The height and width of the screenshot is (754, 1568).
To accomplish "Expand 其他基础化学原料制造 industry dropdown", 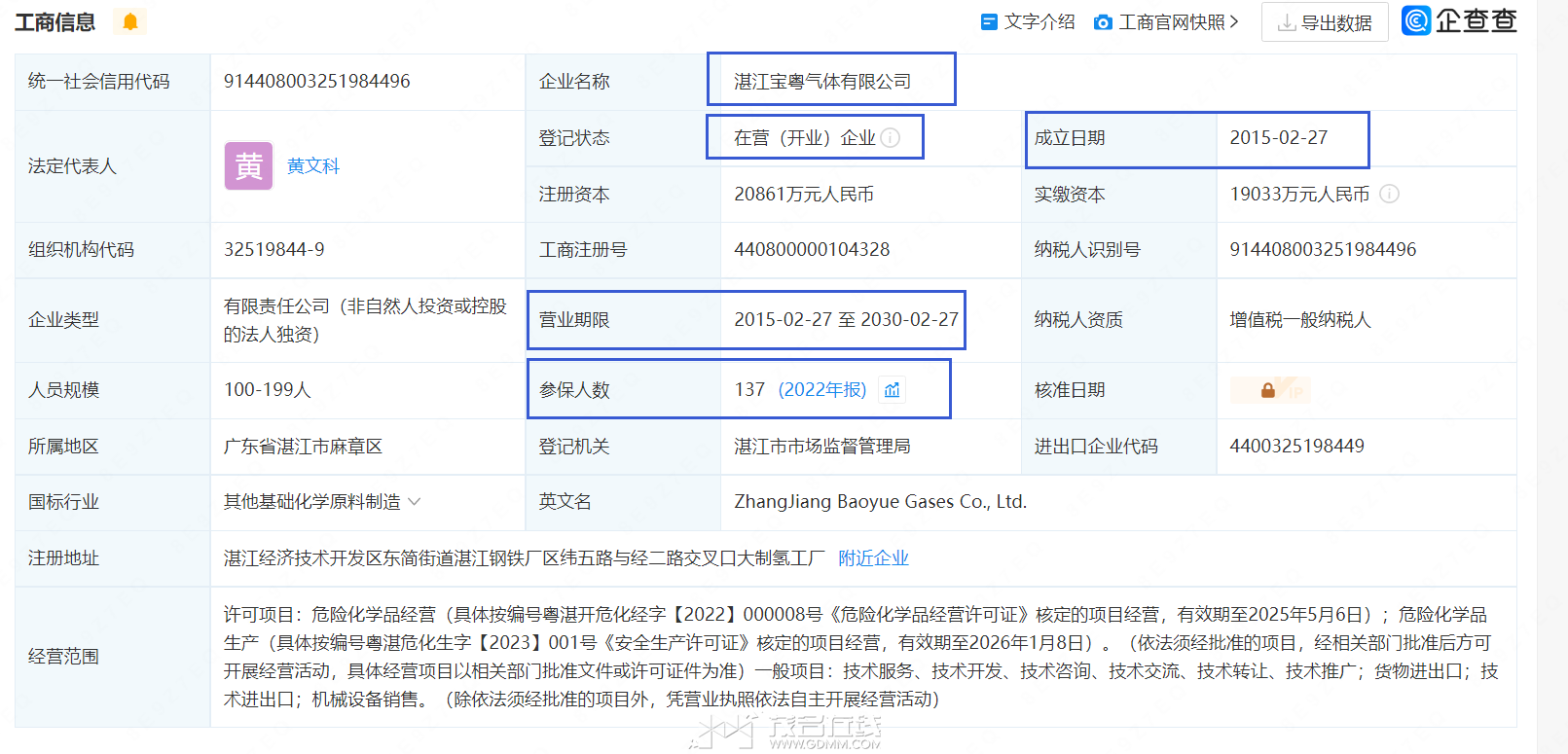I will (414, 502).
